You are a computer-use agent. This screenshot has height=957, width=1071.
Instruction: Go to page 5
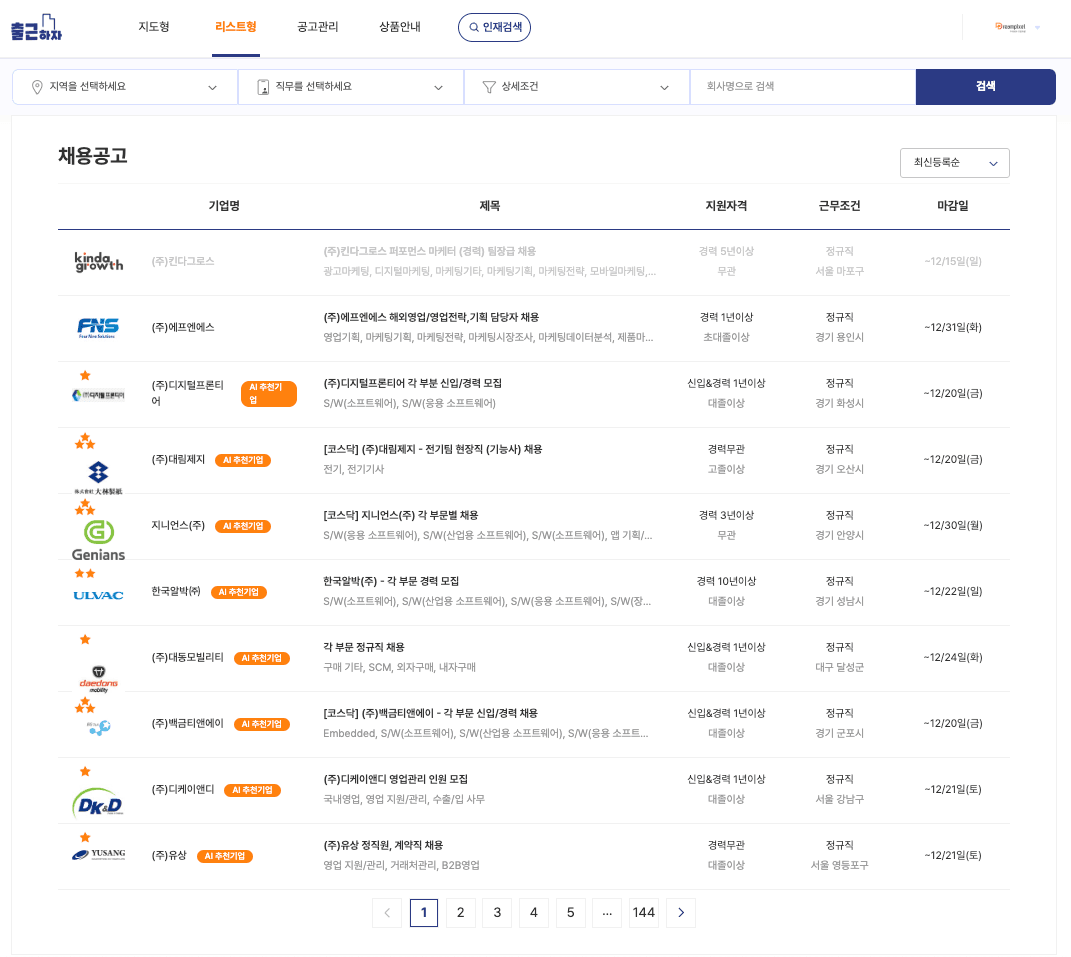pos(571,913)
